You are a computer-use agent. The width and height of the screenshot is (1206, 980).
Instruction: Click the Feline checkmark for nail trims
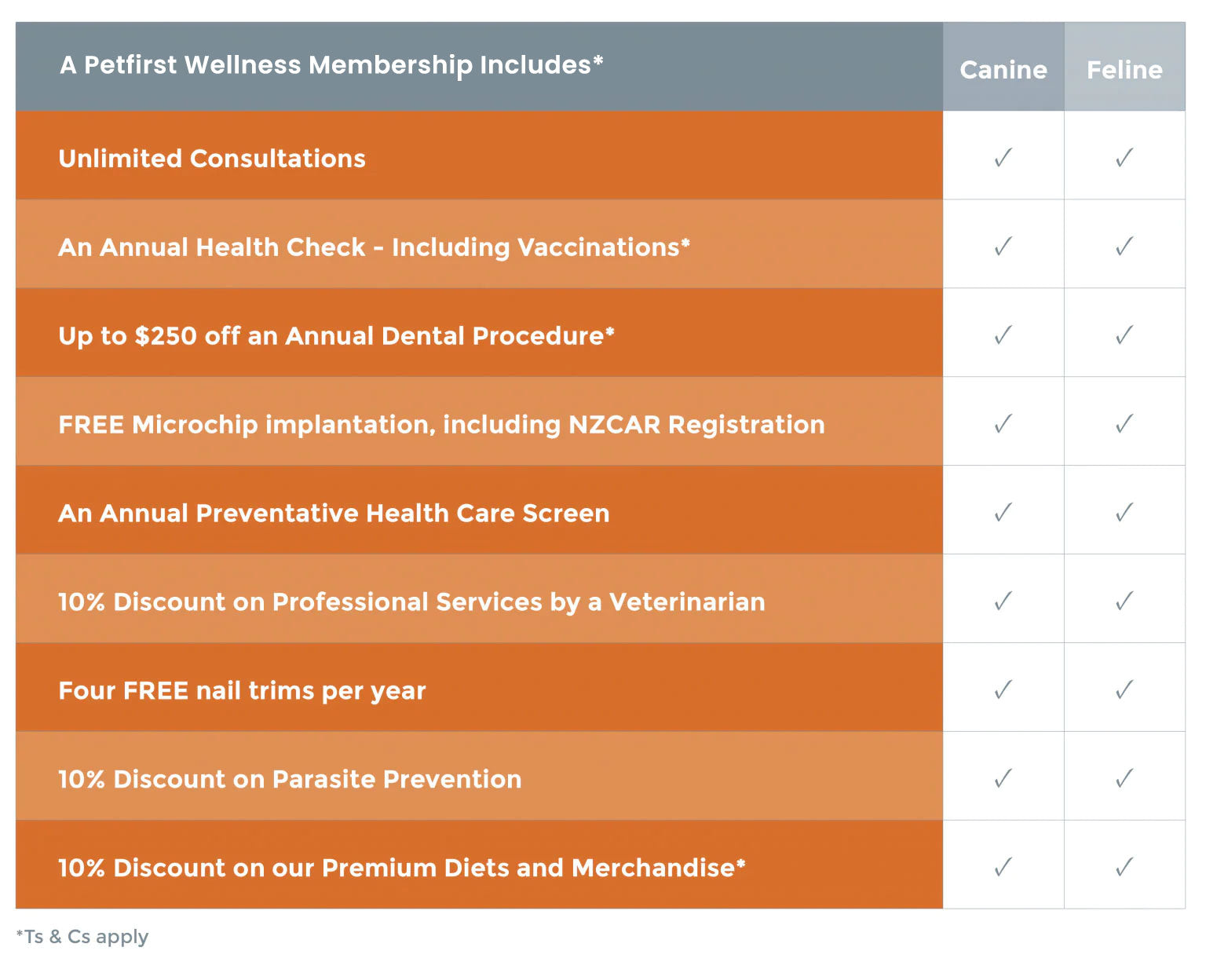1124,690
